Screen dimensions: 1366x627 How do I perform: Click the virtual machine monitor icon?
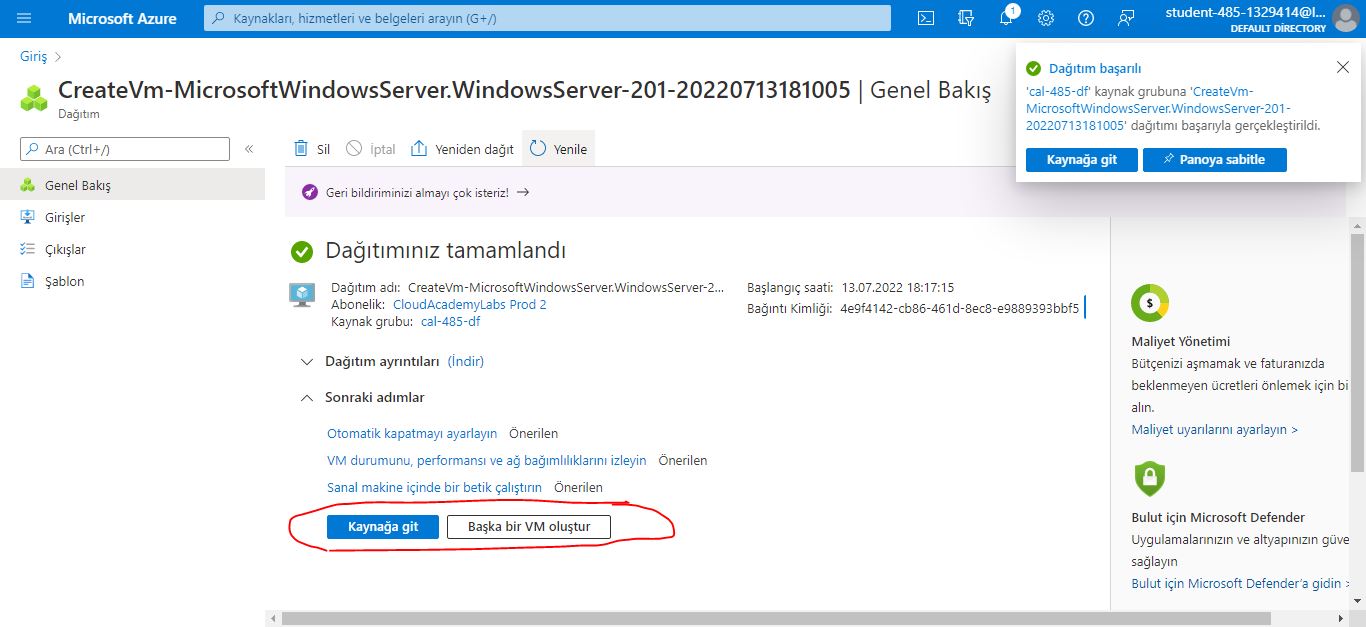[x=302, y=294]
